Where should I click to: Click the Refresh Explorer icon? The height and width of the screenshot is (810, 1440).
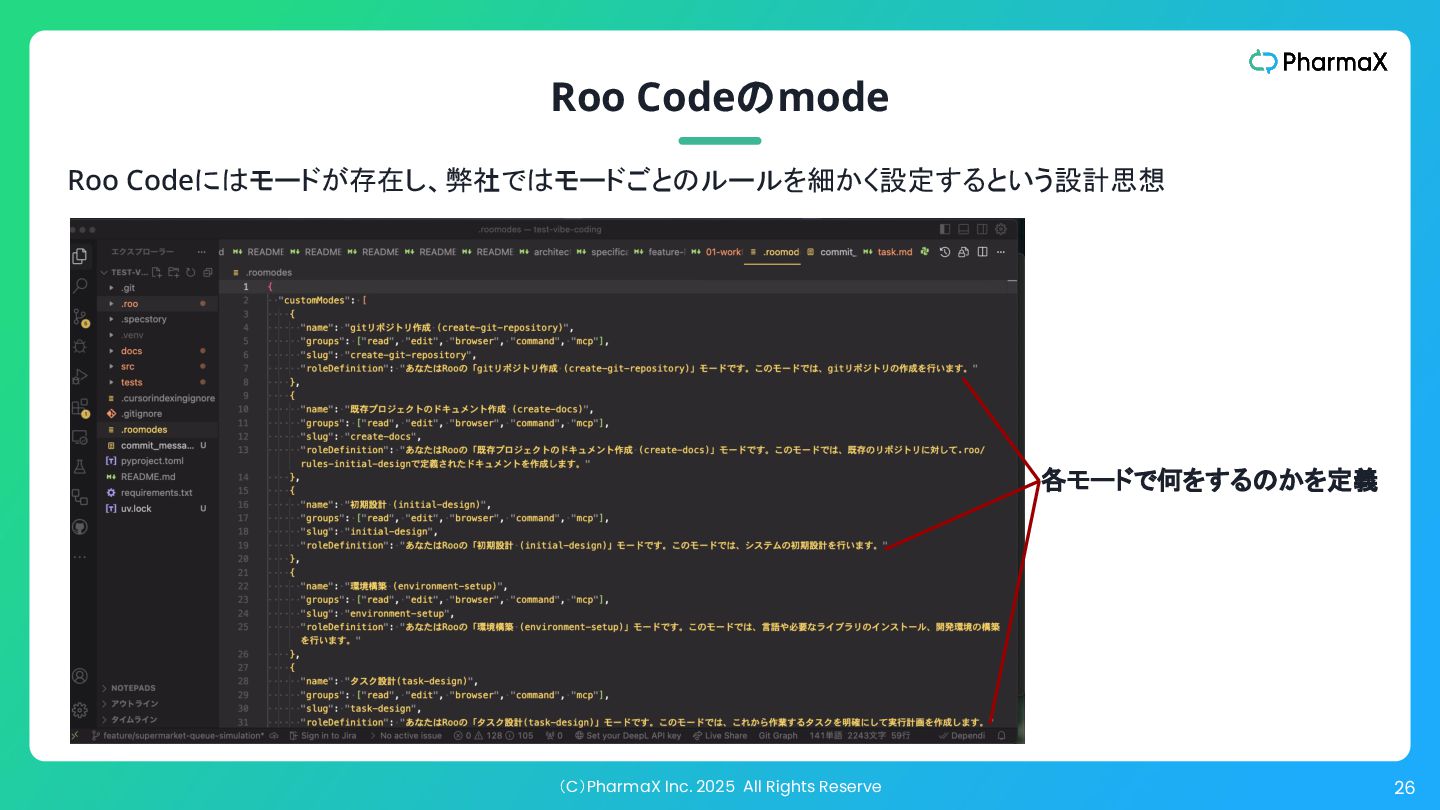pyautogui.click(x=190, y=272)
